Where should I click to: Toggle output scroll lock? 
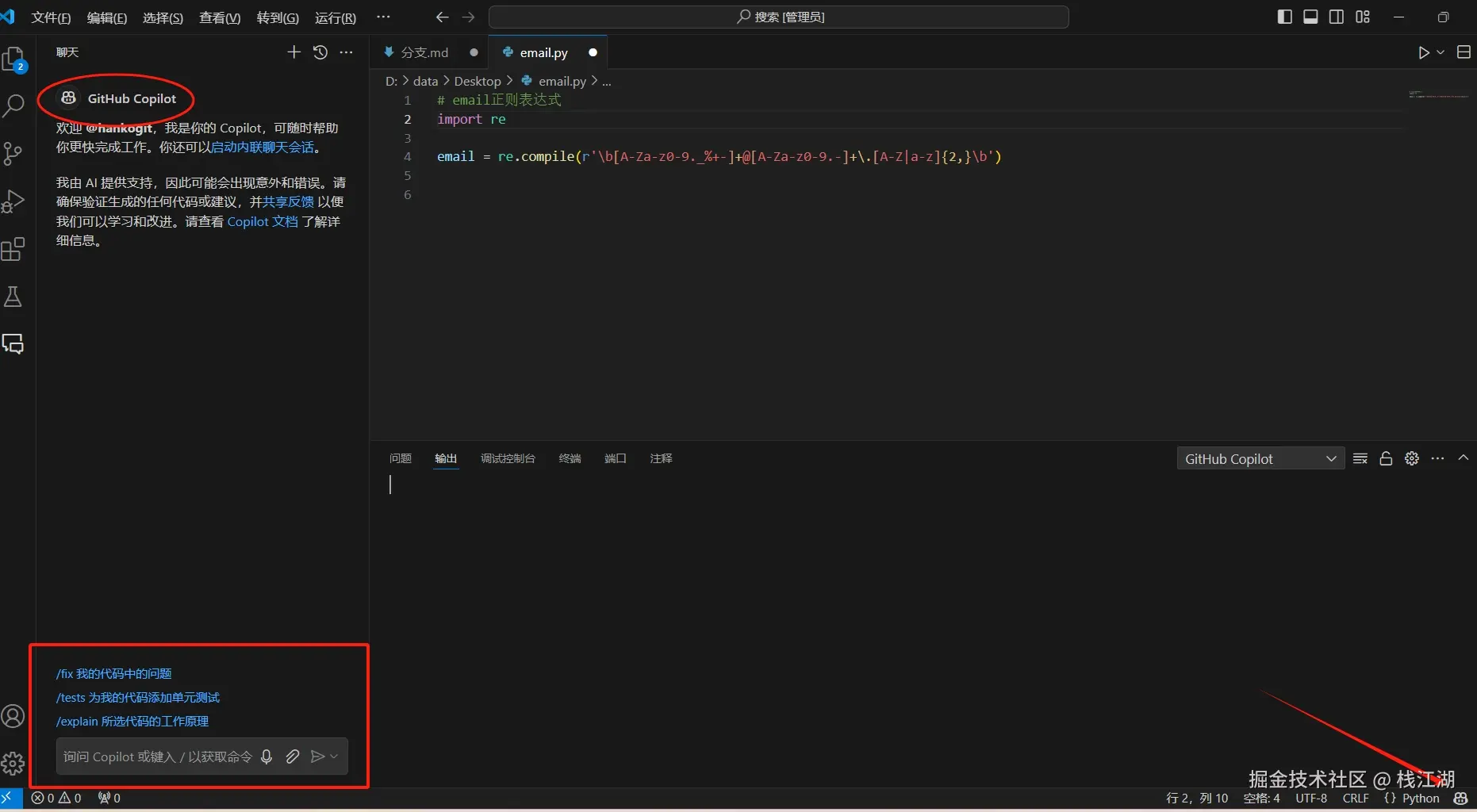click(x=1386, y=458)
